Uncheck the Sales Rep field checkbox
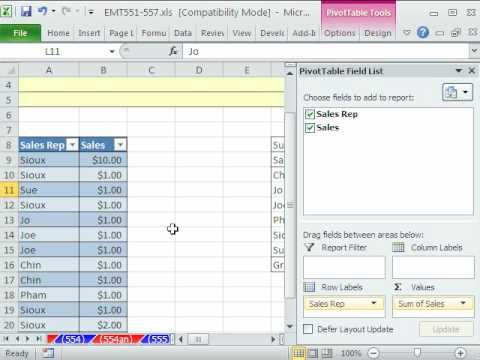The width and height of the screenshot is (480, 360). pyautogui.click(x=310, y=114)
